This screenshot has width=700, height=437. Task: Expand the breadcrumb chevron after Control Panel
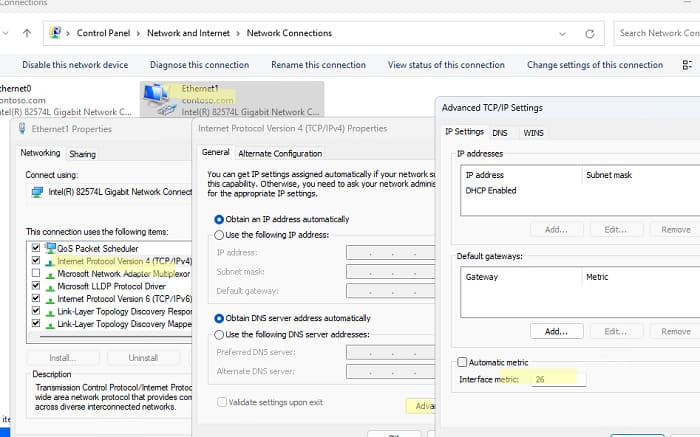(x=138, y=33)
